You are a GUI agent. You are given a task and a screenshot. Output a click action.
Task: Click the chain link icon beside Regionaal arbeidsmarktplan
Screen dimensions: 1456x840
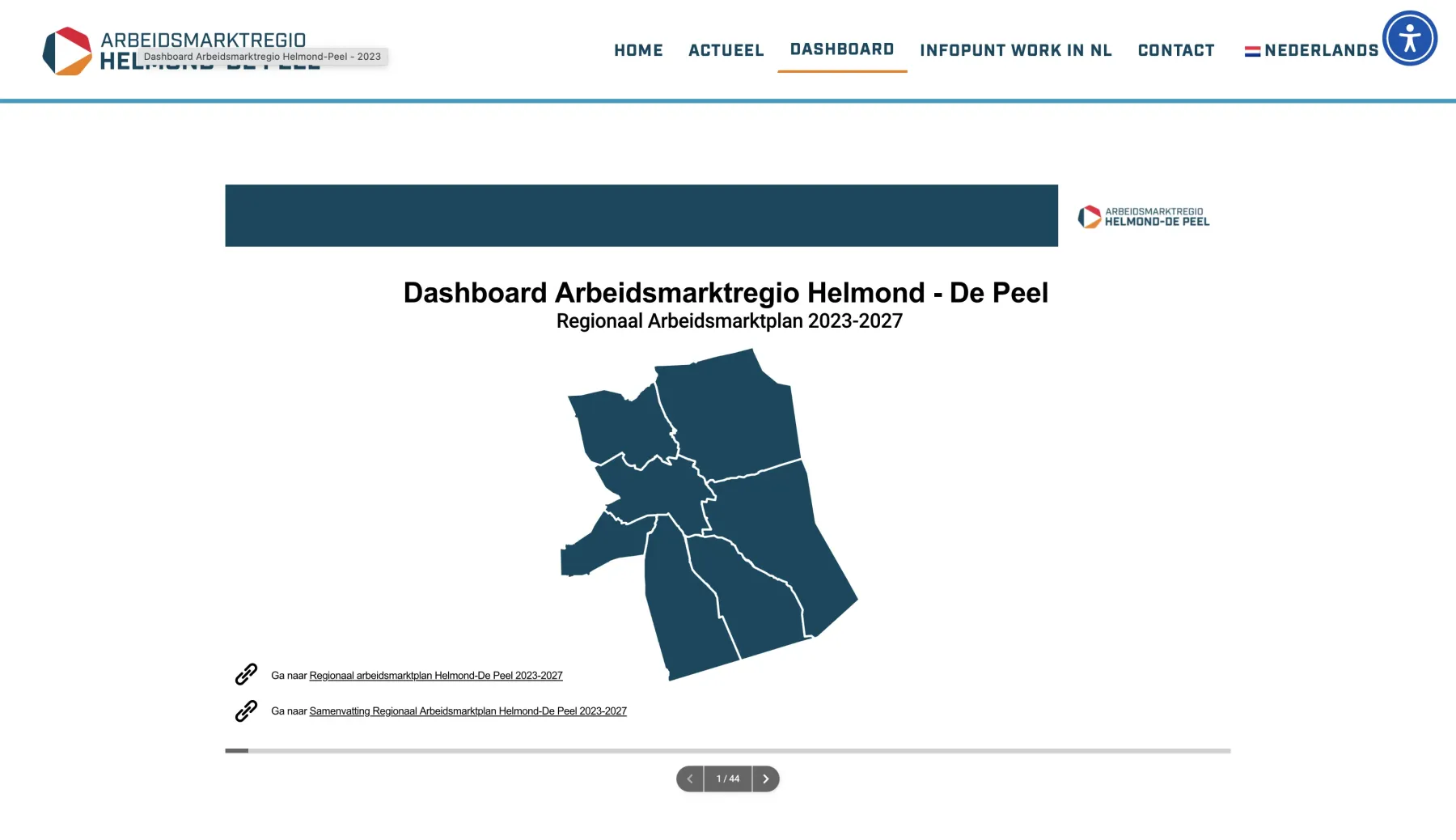click(x=246, y=674)
